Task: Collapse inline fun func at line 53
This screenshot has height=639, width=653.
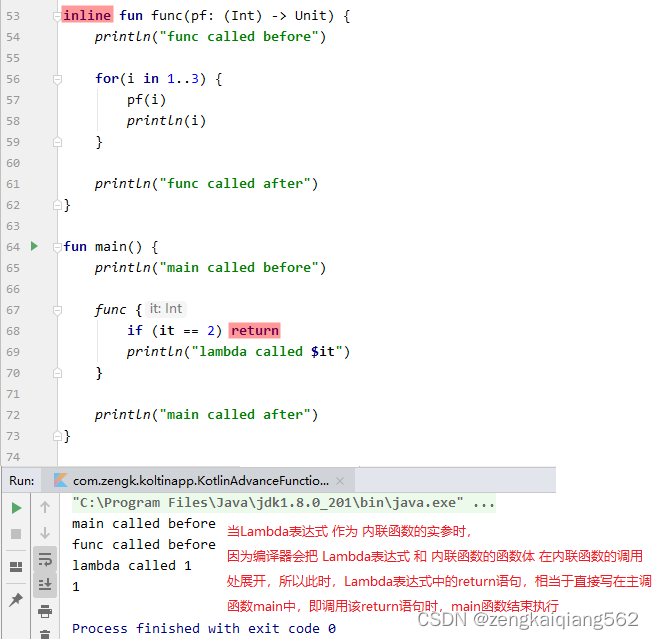Action: (x=57, y=16)
